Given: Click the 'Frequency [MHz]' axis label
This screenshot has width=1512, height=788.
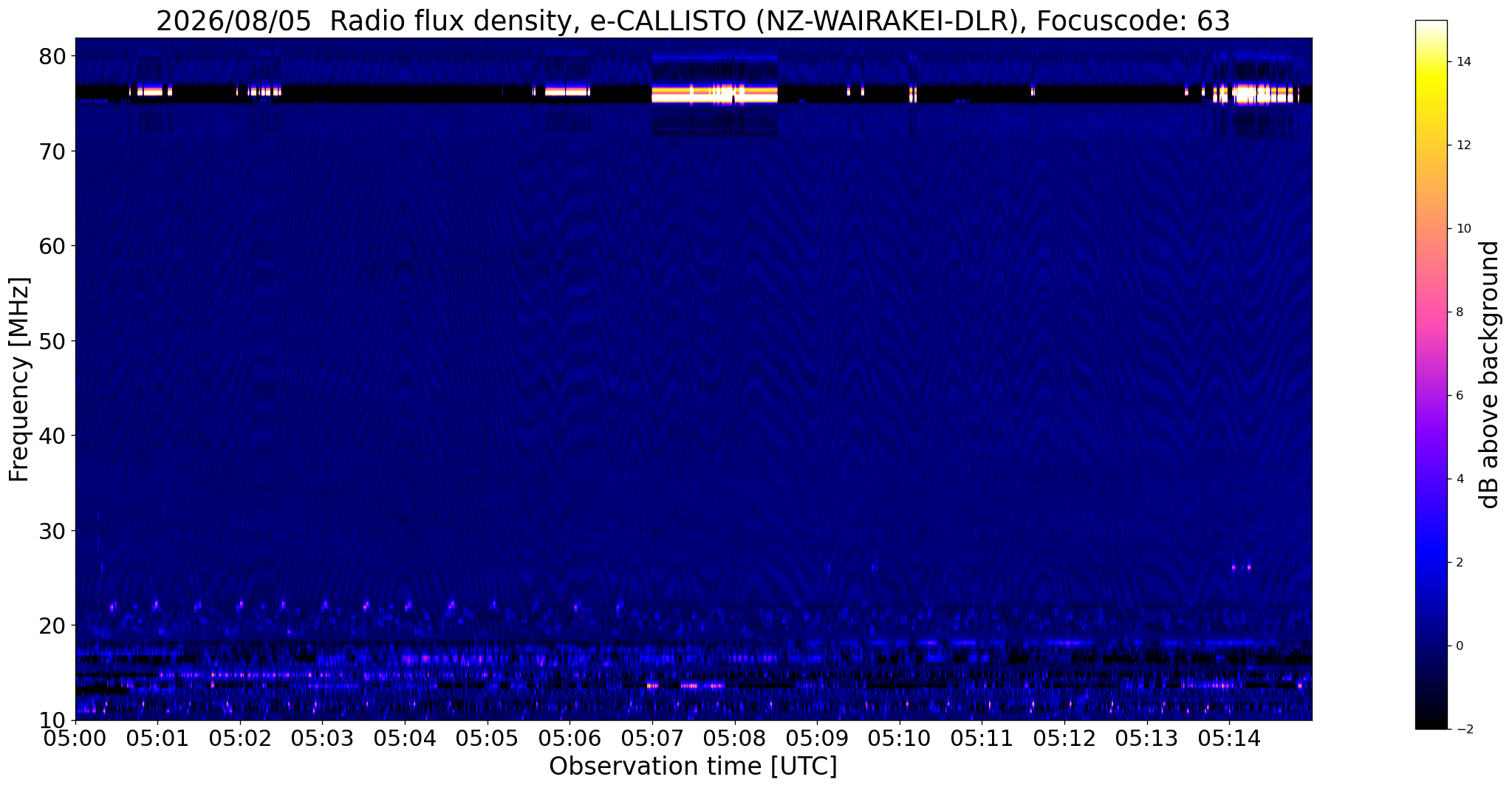Looking at the screenshot, I should coord(19,379).
